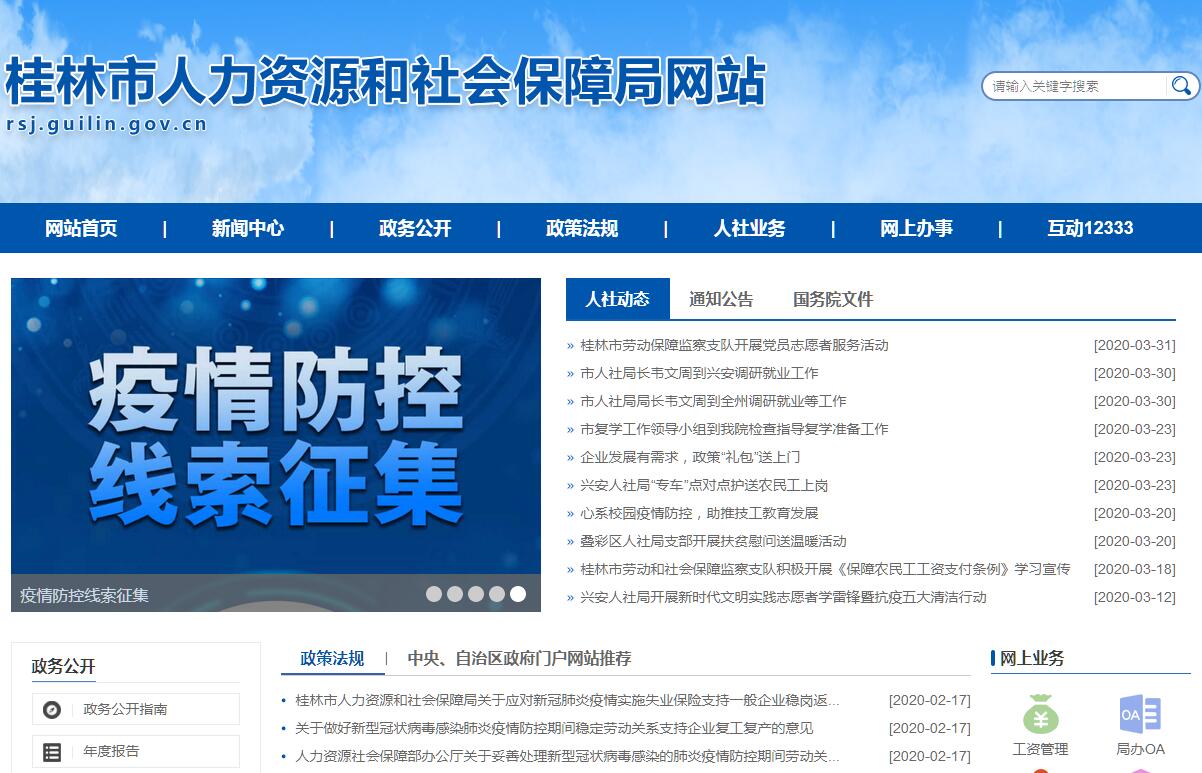This screenshot has height=773, width=1202.
Task: Open article 企业发展有需求,政策"礼包"送上门
Action: pos(690,457)
